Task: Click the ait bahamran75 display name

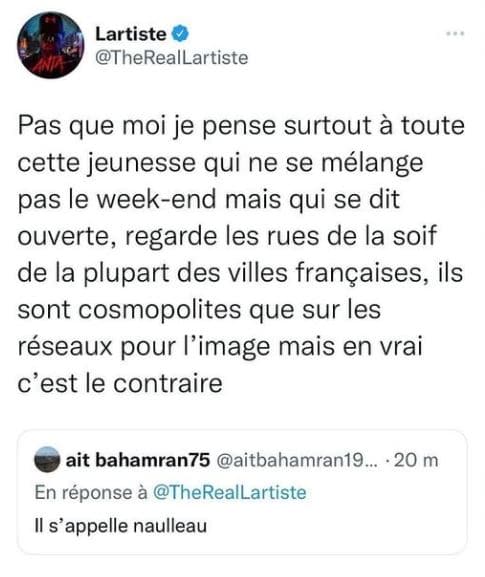Action: tap(138, 460)
